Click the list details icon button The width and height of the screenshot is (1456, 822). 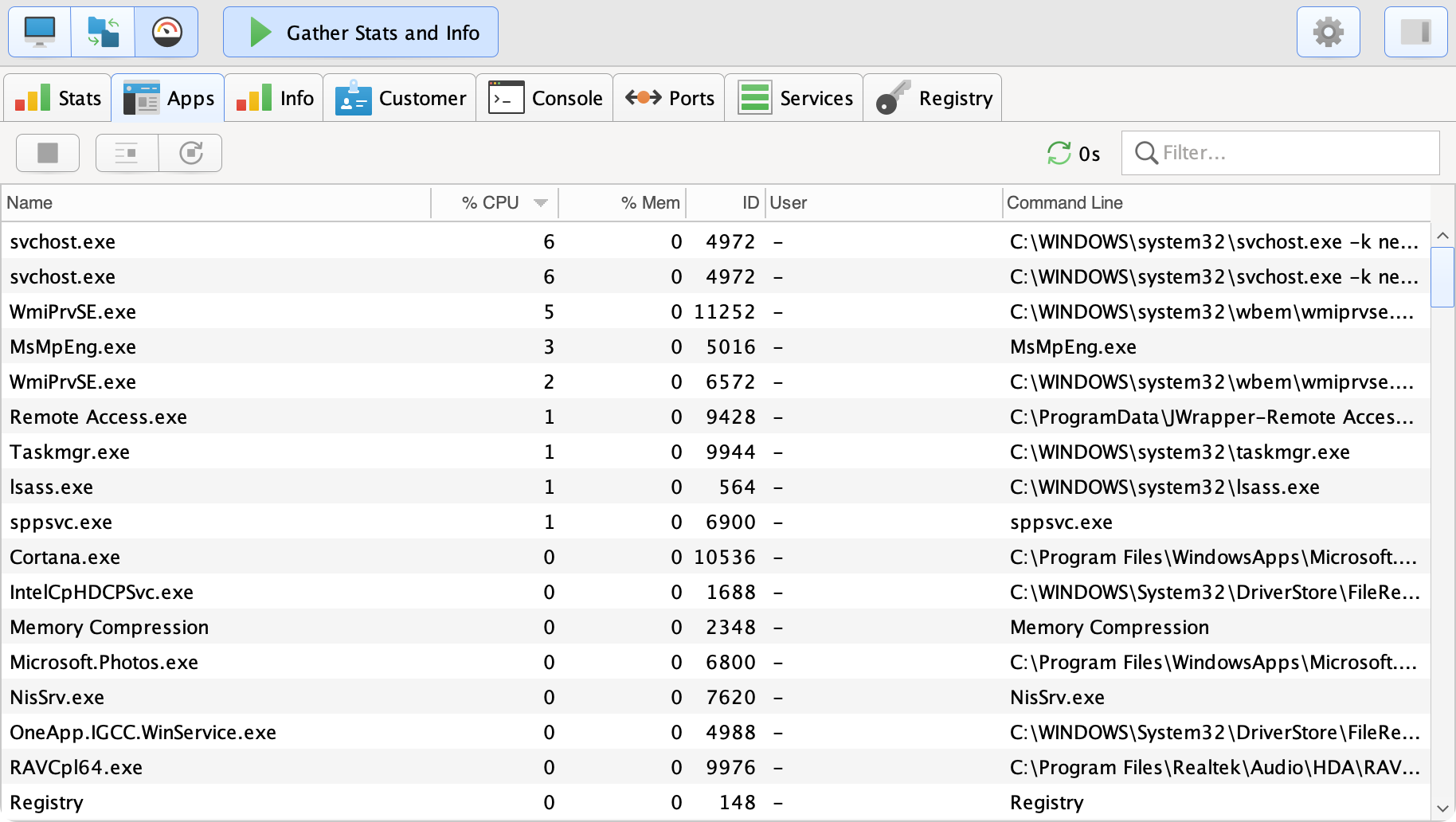tap(127, 153)
